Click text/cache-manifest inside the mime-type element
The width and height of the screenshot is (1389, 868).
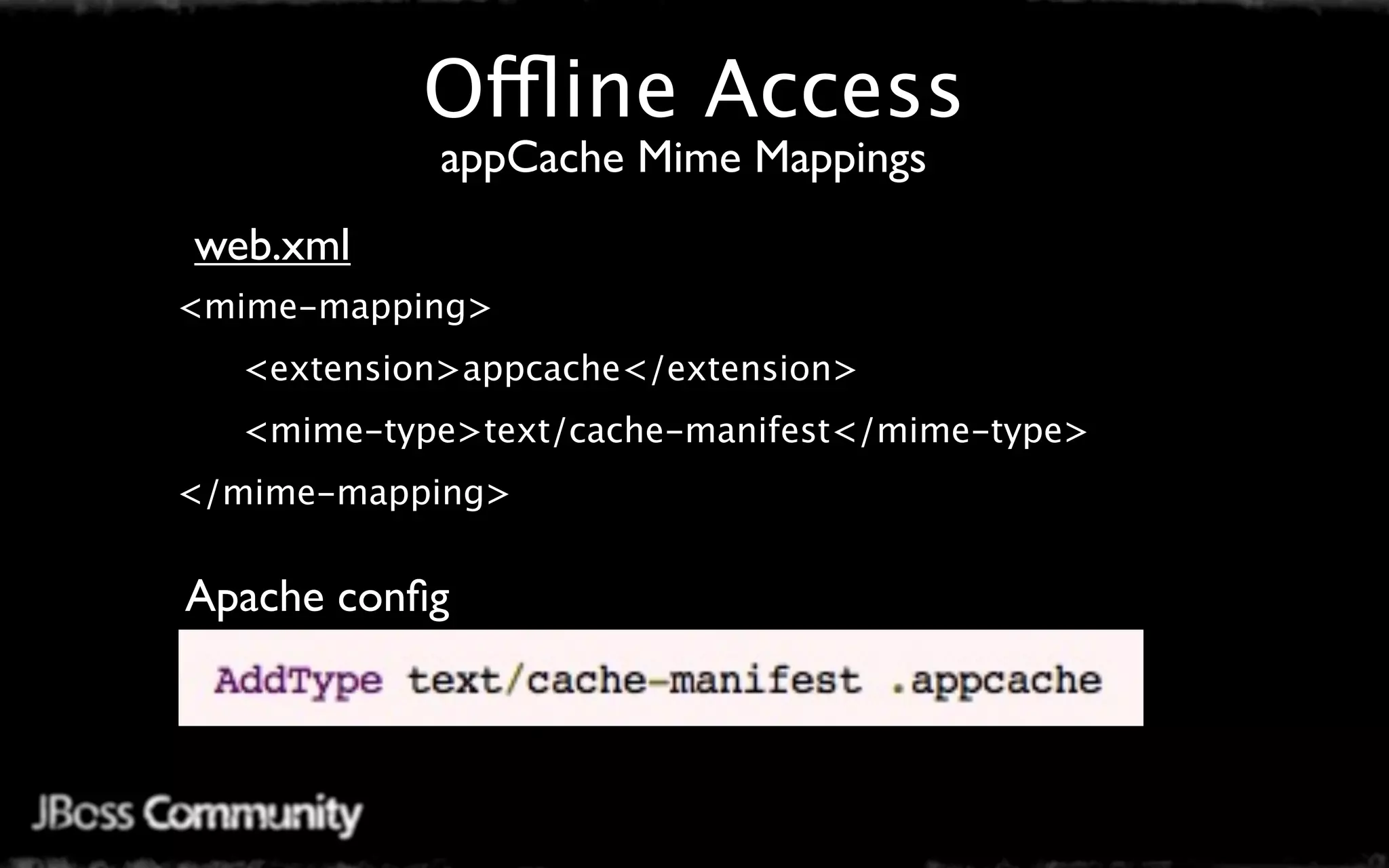pyautogui.click(x=657, y=431)
